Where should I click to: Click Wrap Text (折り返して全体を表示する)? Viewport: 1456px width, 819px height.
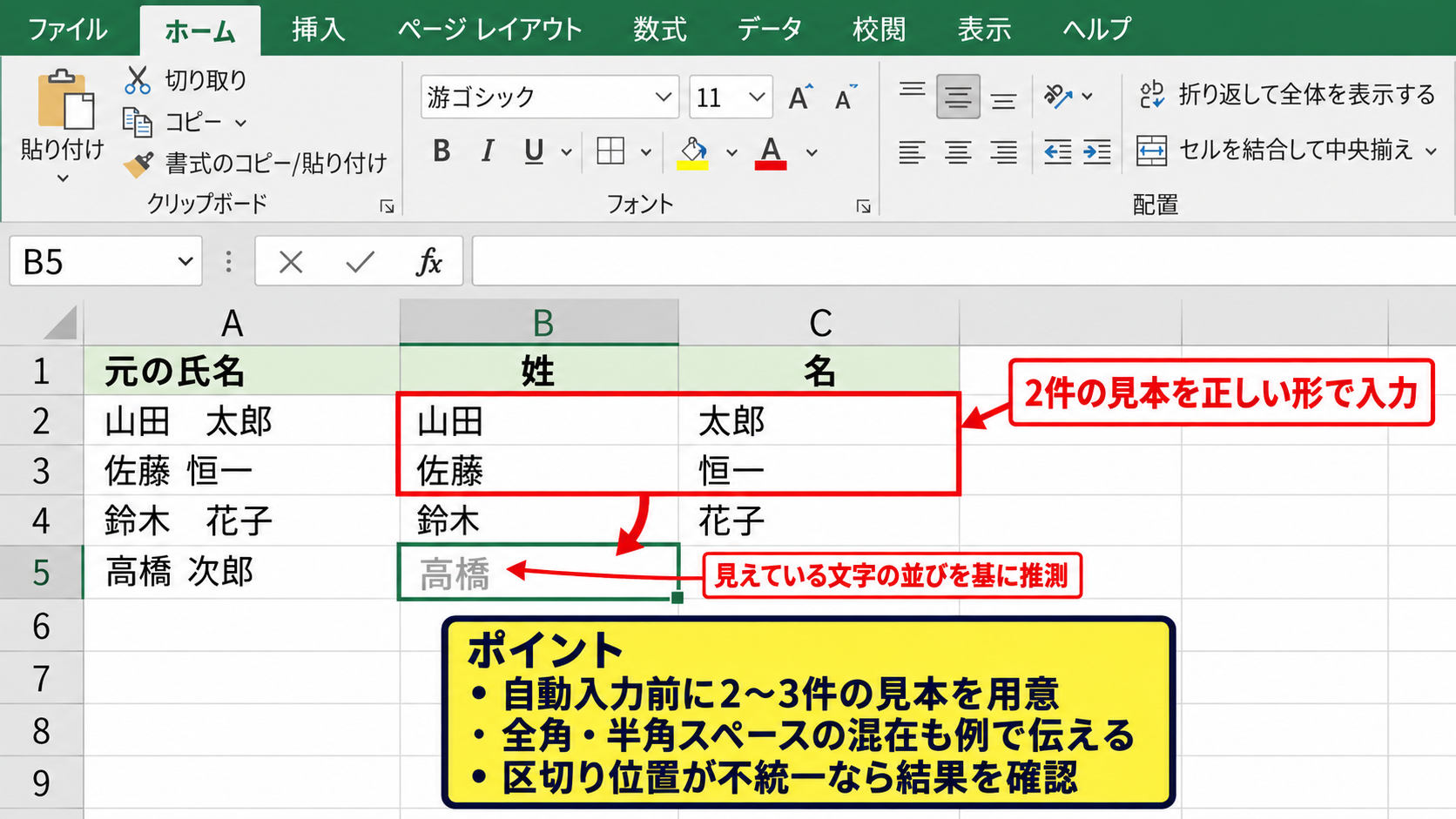pyautogui.click(x=1287, y=94)
